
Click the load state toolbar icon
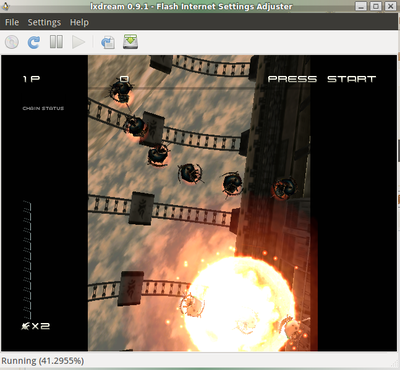tap(108, 42)
